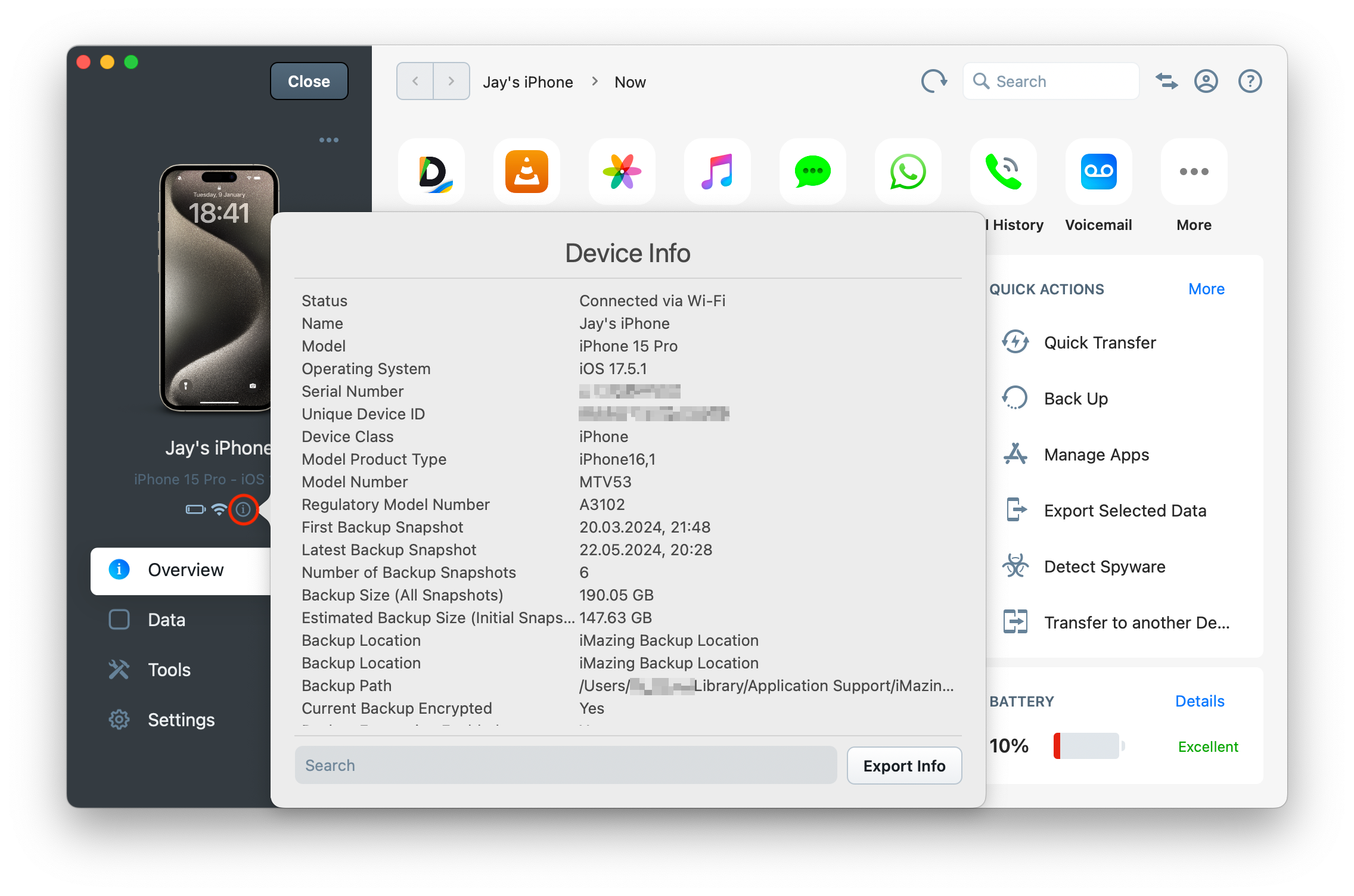Open the Music app icon
Image resolution: width=1354 pixels, height=896 pixels.
(x=718, y=172)
